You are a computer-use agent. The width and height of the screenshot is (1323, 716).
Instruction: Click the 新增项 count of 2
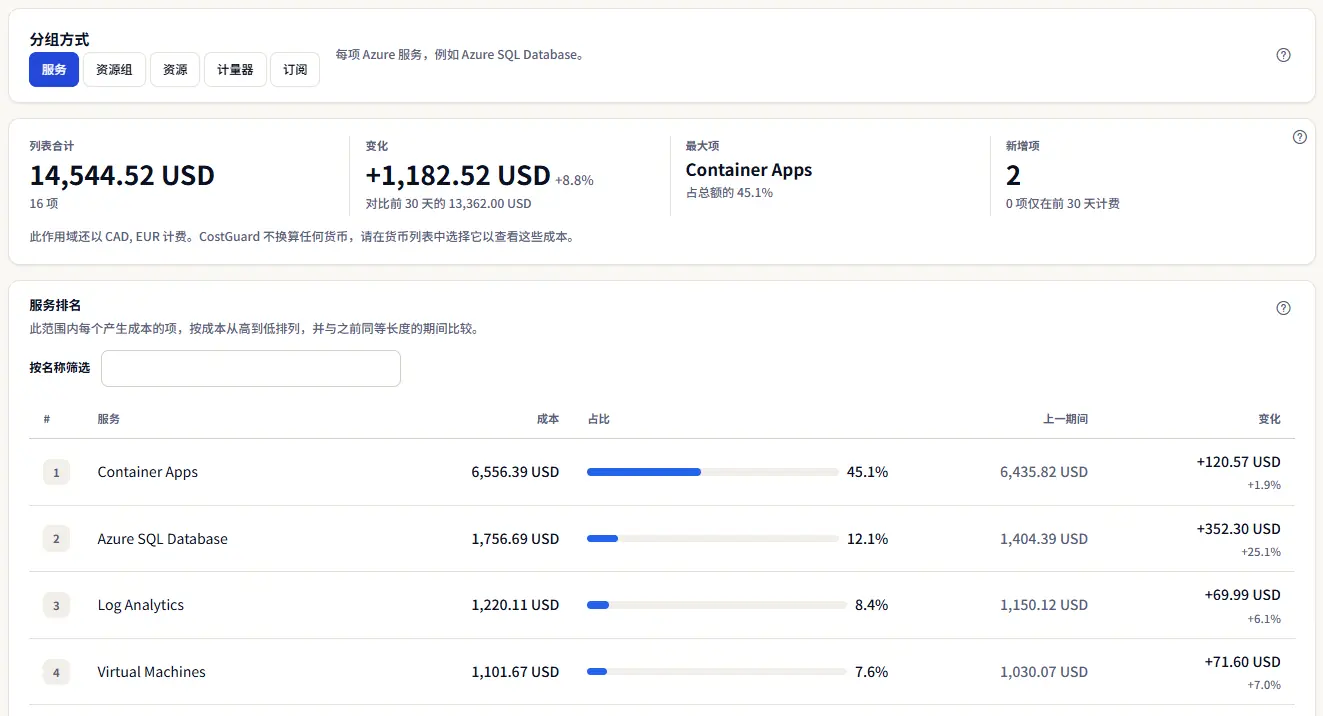point(1013,176)
